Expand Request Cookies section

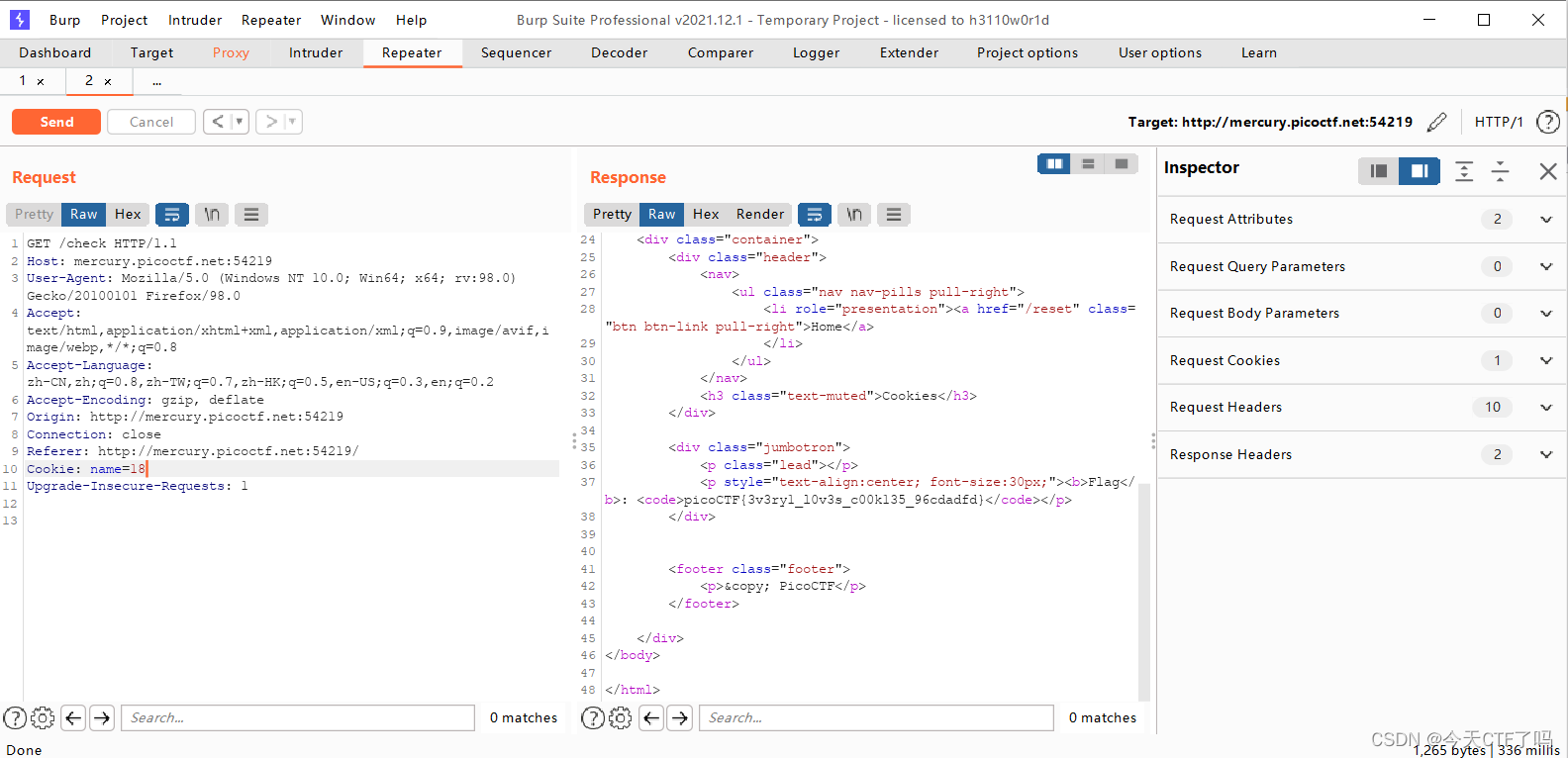(1546, 360)
